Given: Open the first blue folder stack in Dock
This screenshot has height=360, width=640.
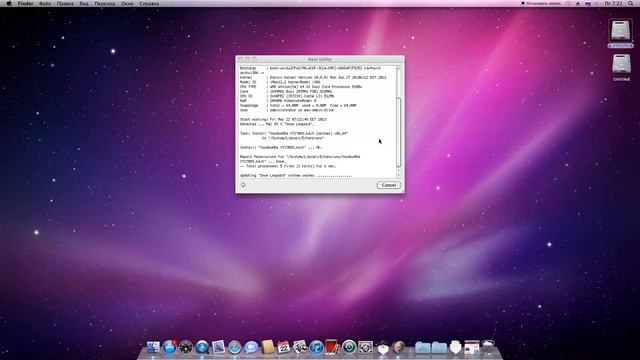Looking at the screenshot, I should [x=422, y=347].
